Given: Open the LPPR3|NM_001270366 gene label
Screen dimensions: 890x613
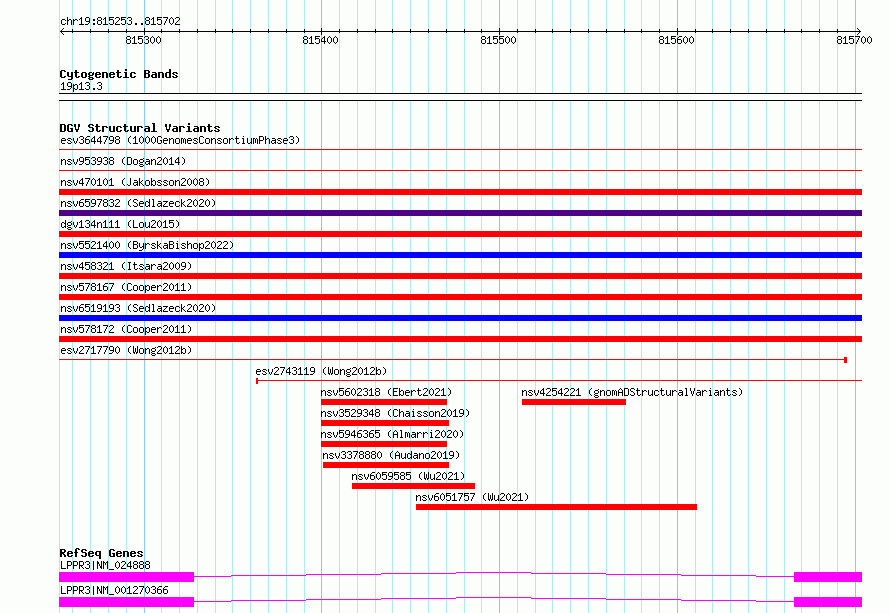Looking at the screenshot, I should (114, 590).
